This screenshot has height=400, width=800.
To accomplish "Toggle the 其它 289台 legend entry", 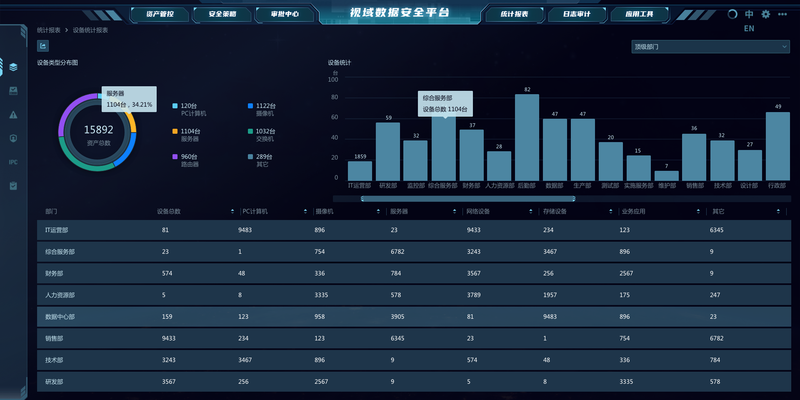I will pos(260,160).
